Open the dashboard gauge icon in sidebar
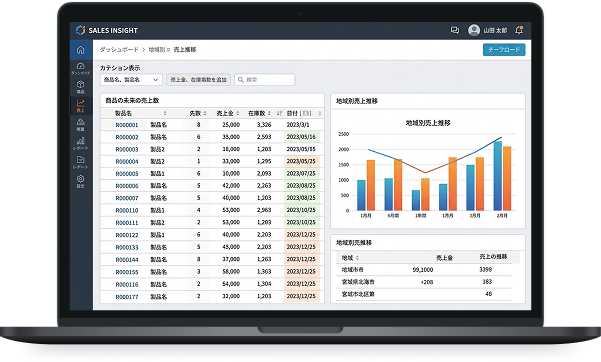 (80, 66)
